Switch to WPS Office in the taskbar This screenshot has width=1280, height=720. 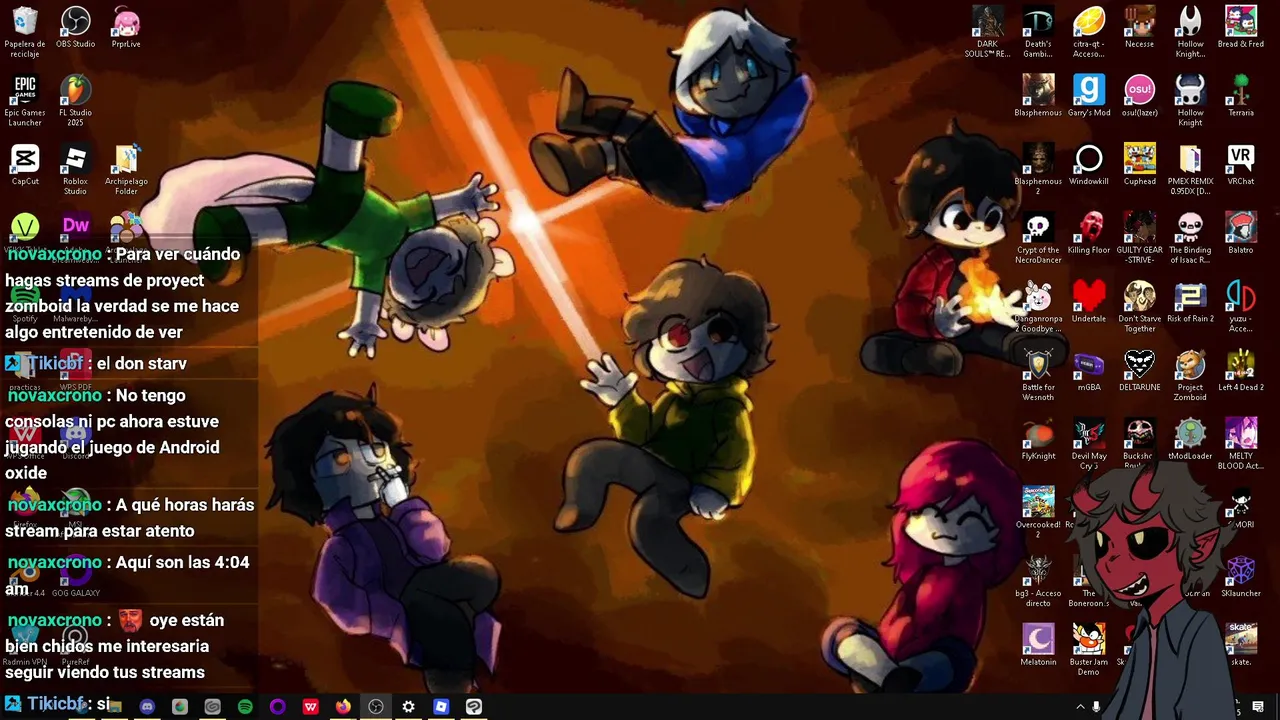pos(310,707)
